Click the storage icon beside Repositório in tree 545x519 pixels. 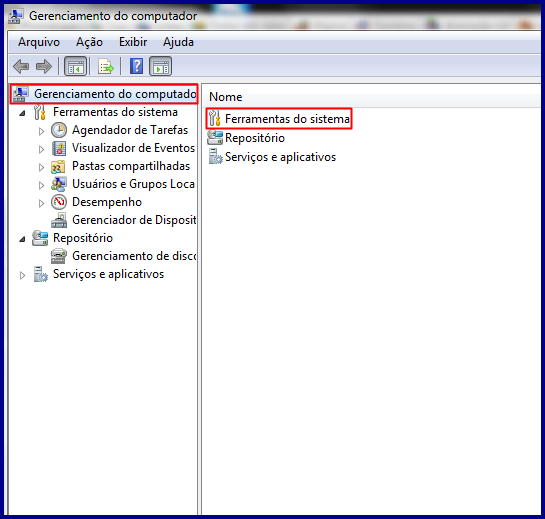point(40,238)
